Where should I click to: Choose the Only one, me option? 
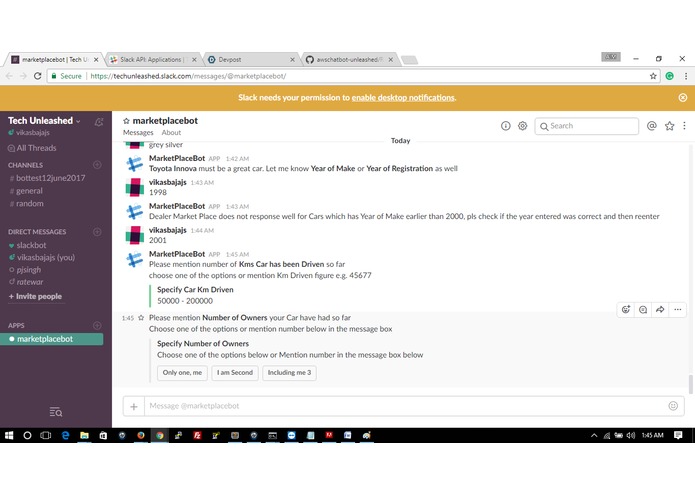(182, 373)
